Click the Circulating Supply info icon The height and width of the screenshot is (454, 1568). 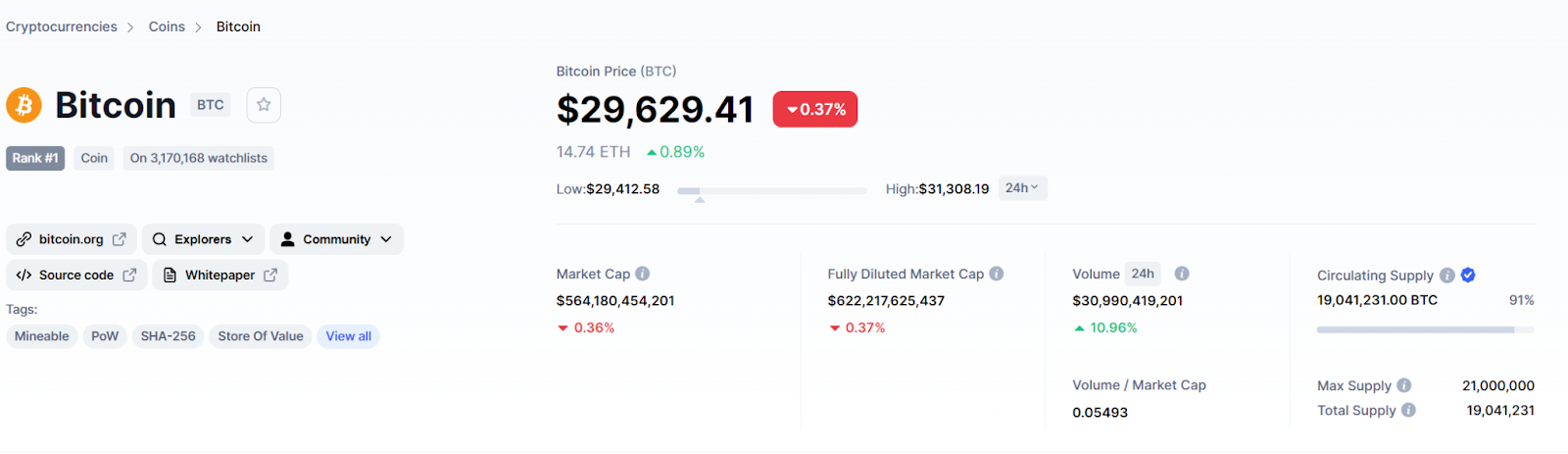[1447, 276]
